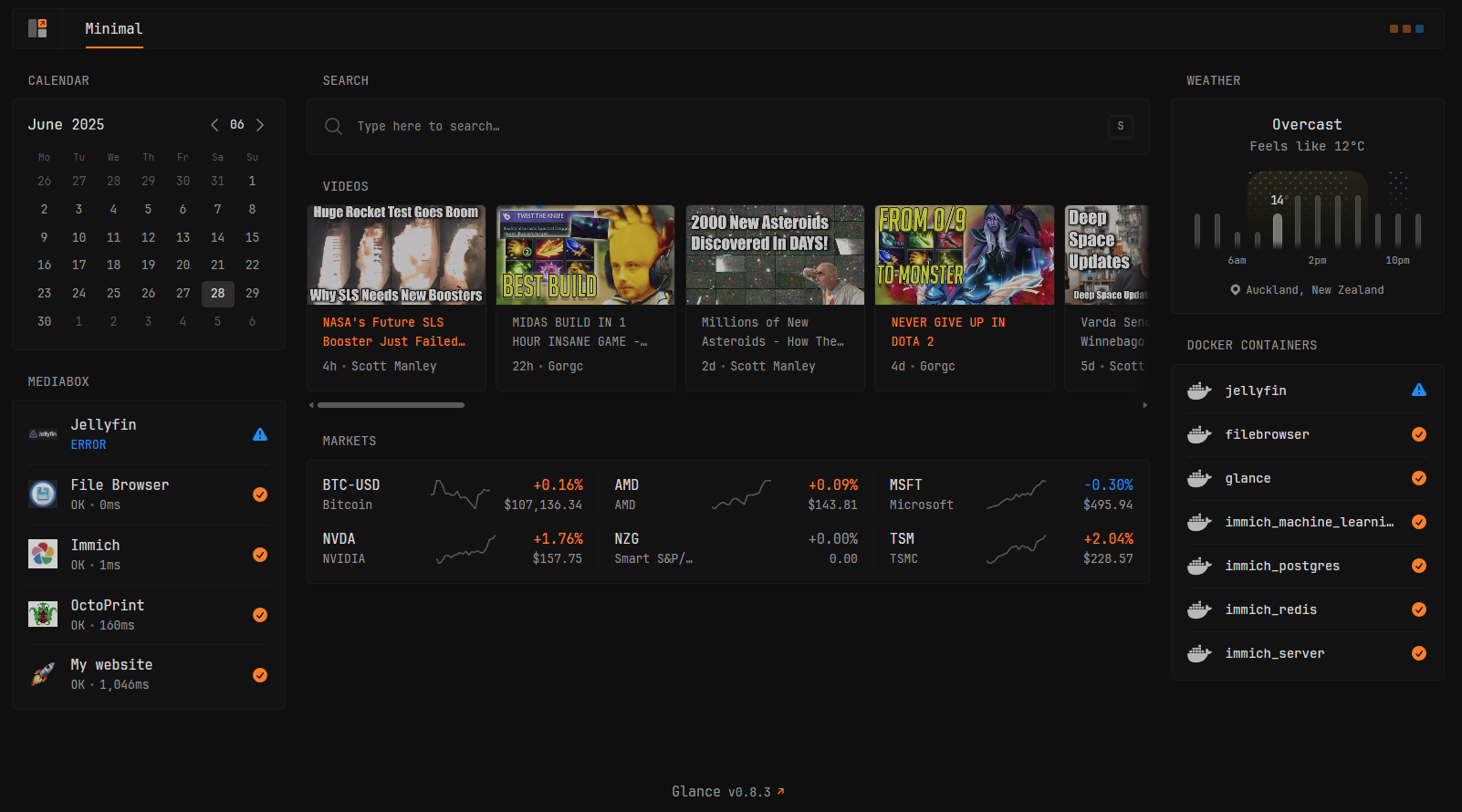This screenshot has height=812, width=1462.
Task: Click the glance docker whale icon
Action: (x=1199, y=478)
